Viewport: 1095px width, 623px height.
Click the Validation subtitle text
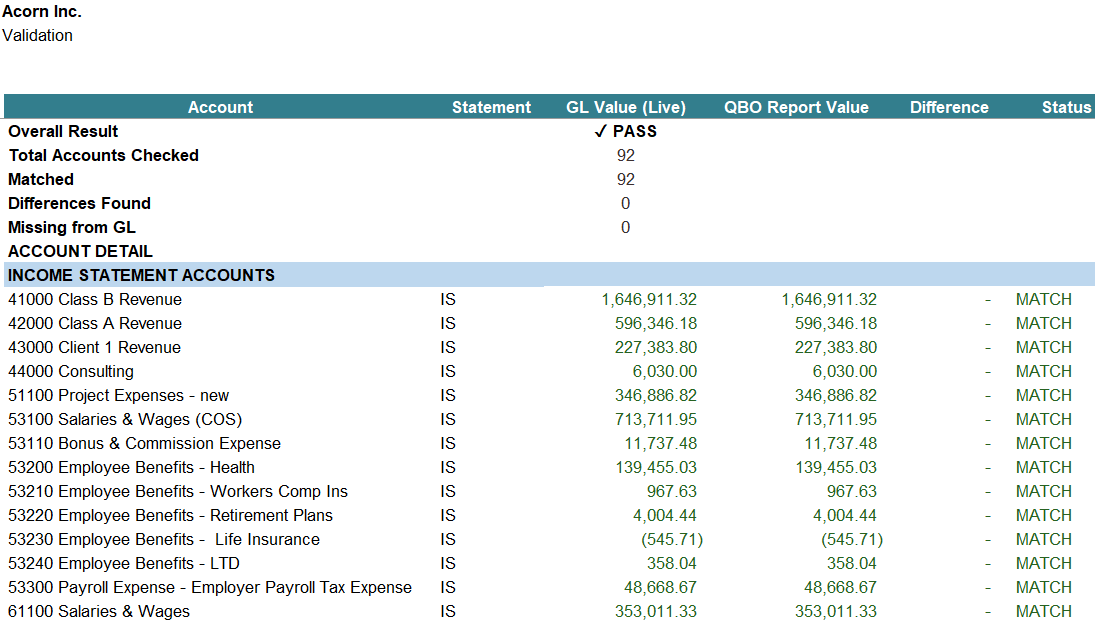click(38, 36)
